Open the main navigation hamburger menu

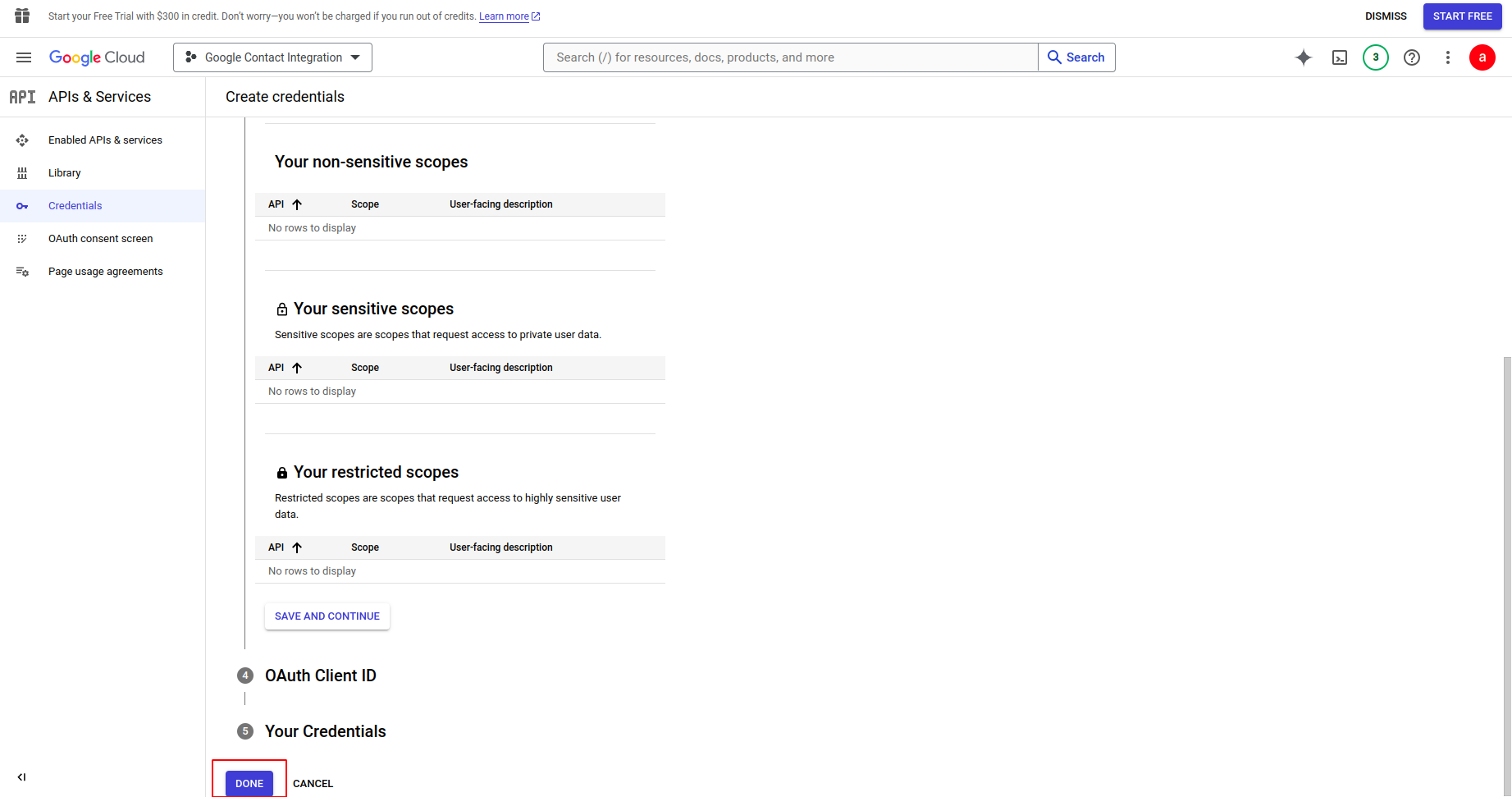(24, 57)
